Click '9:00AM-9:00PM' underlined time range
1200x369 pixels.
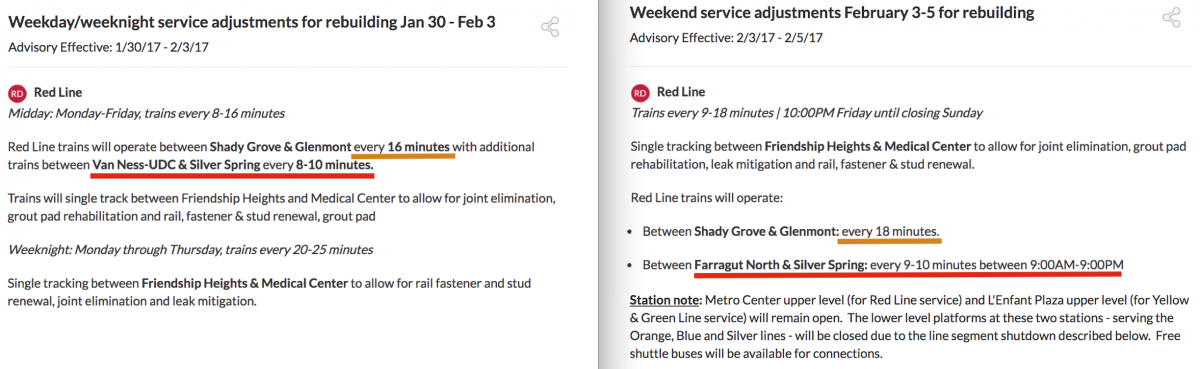point(1076,265)
